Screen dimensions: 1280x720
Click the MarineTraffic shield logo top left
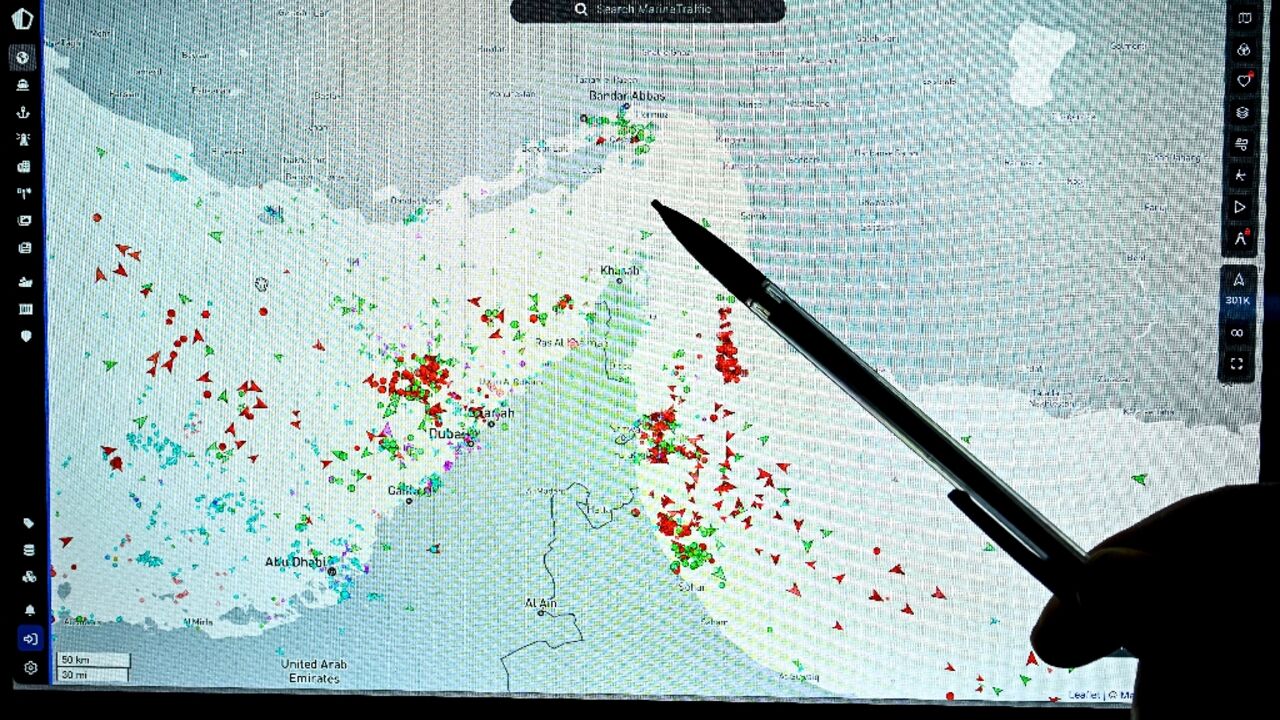coord(22,19)
